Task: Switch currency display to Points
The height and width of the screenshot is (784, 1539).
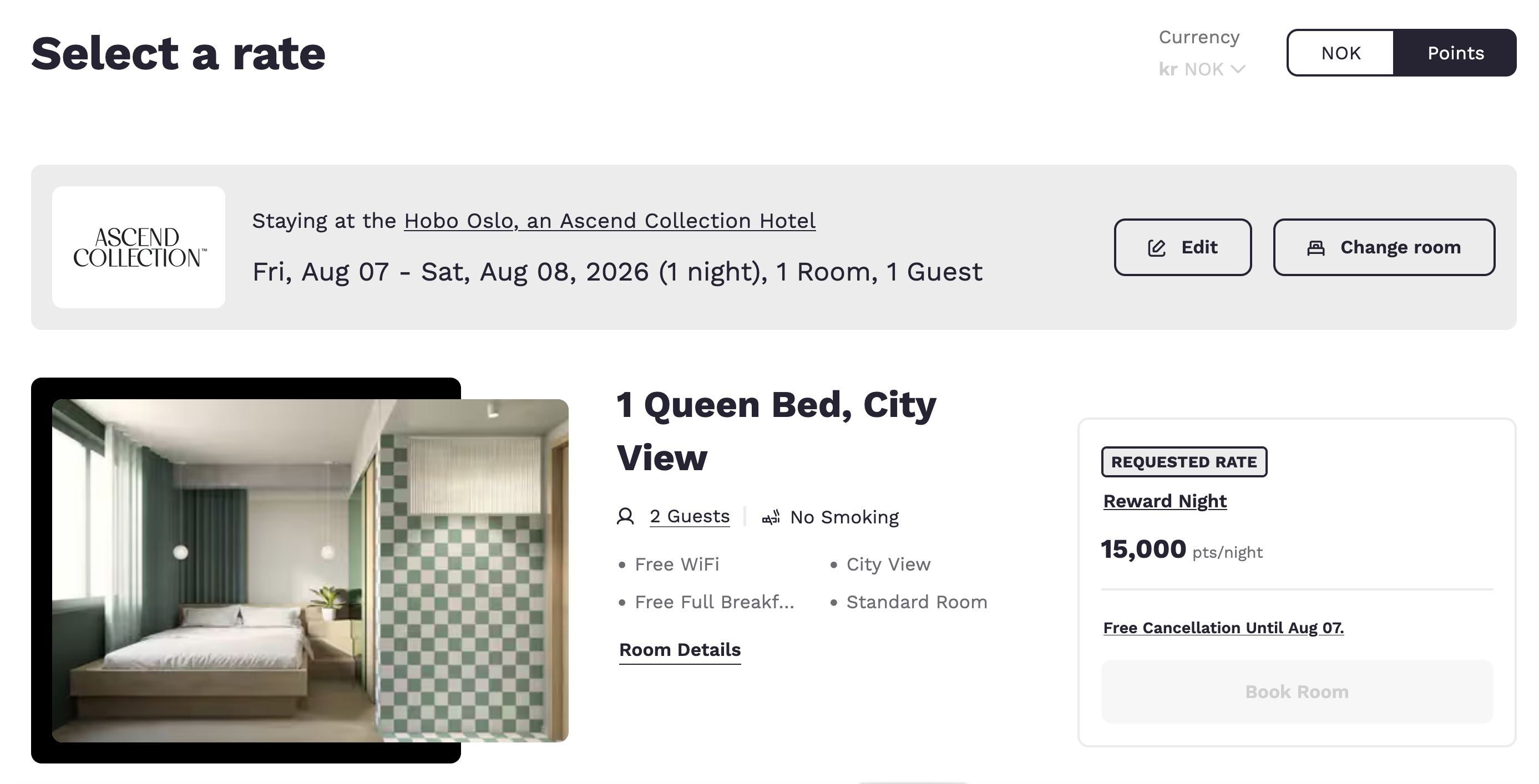Action: click(x=1456, y=53)
